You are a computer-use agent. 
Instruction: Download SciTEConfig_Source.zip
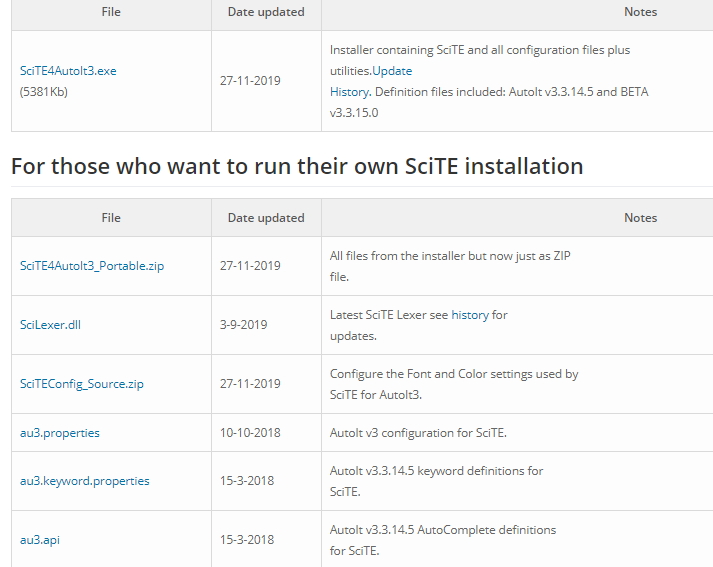point(81,384)
